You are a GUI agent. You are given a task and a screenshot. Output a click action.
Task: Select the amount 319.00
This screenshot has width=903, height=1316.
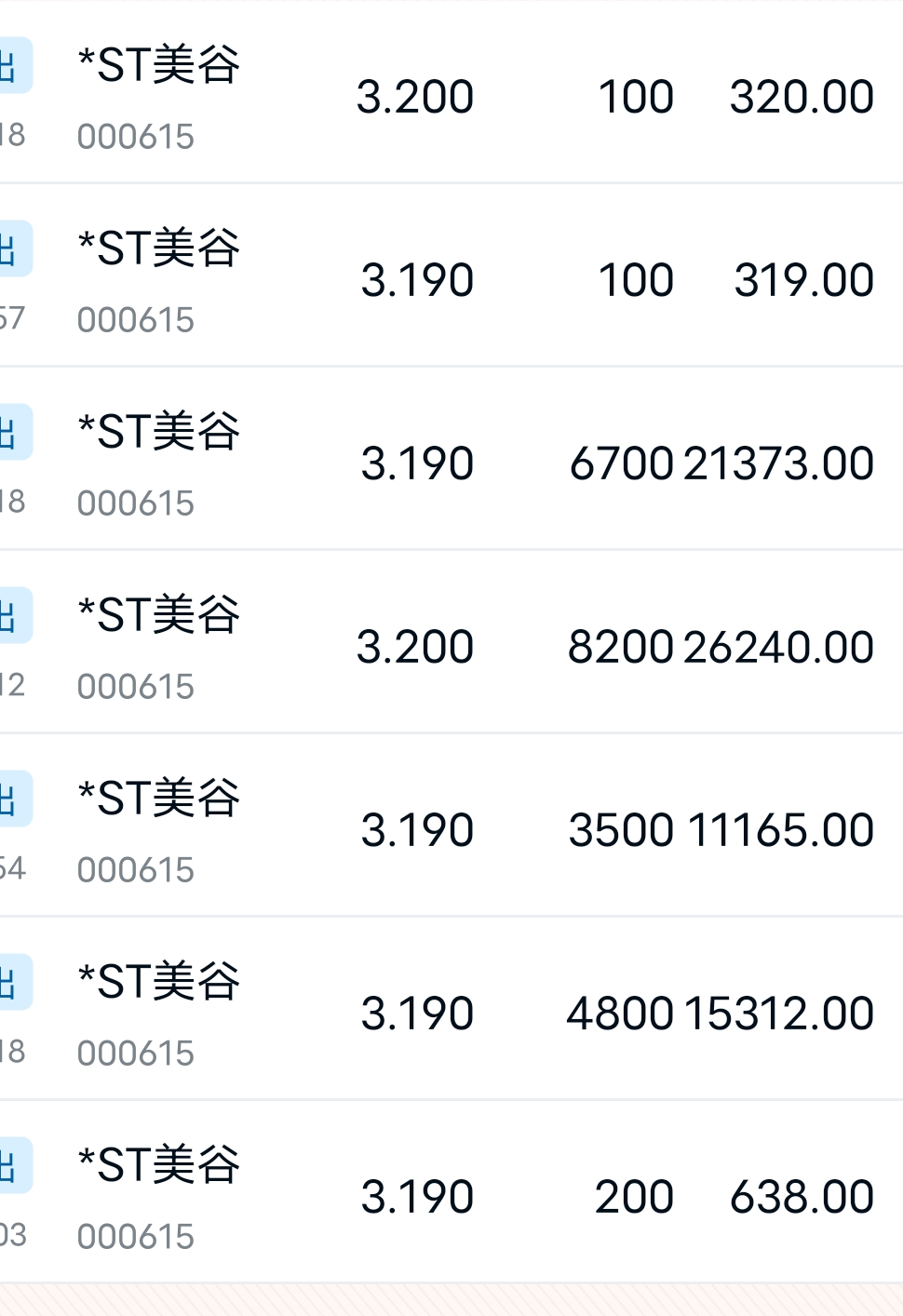click(804, 280)
